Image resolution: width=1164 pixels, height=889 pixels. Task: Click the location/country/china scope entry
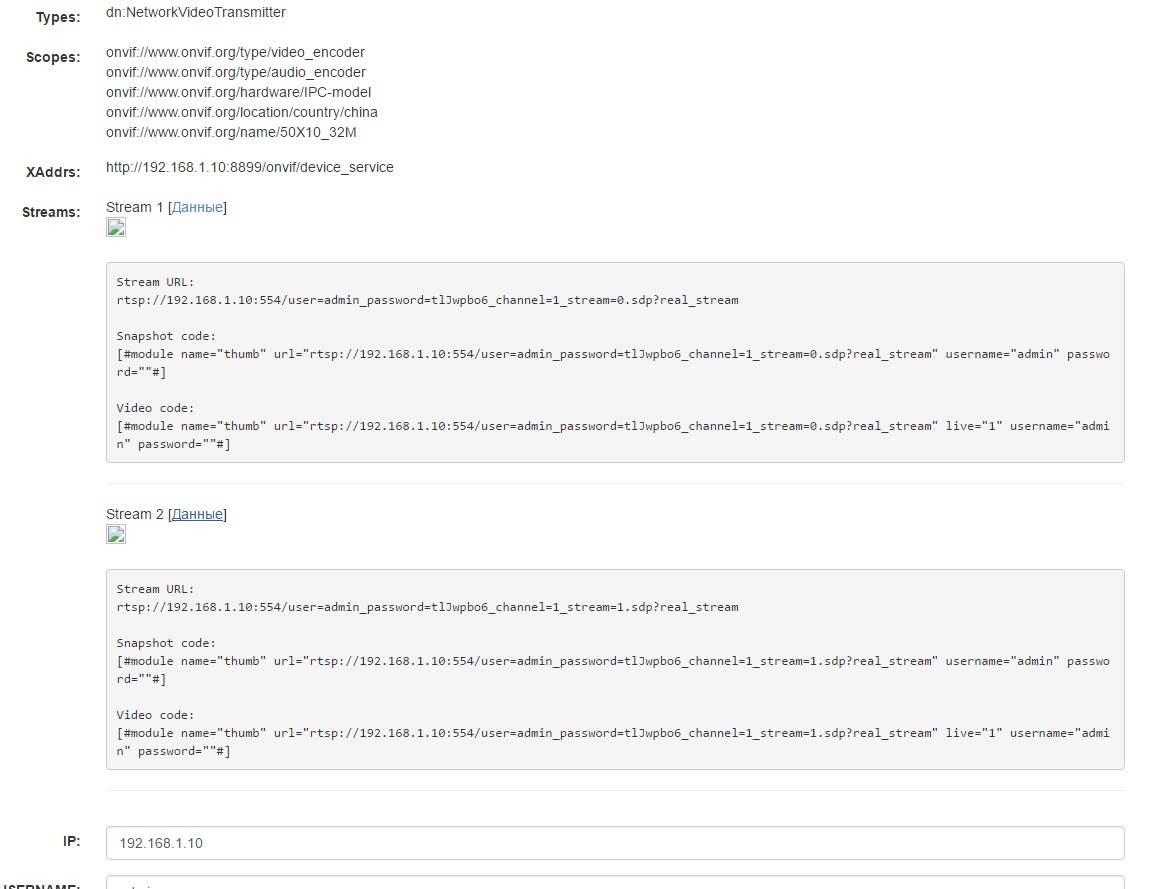241,112
